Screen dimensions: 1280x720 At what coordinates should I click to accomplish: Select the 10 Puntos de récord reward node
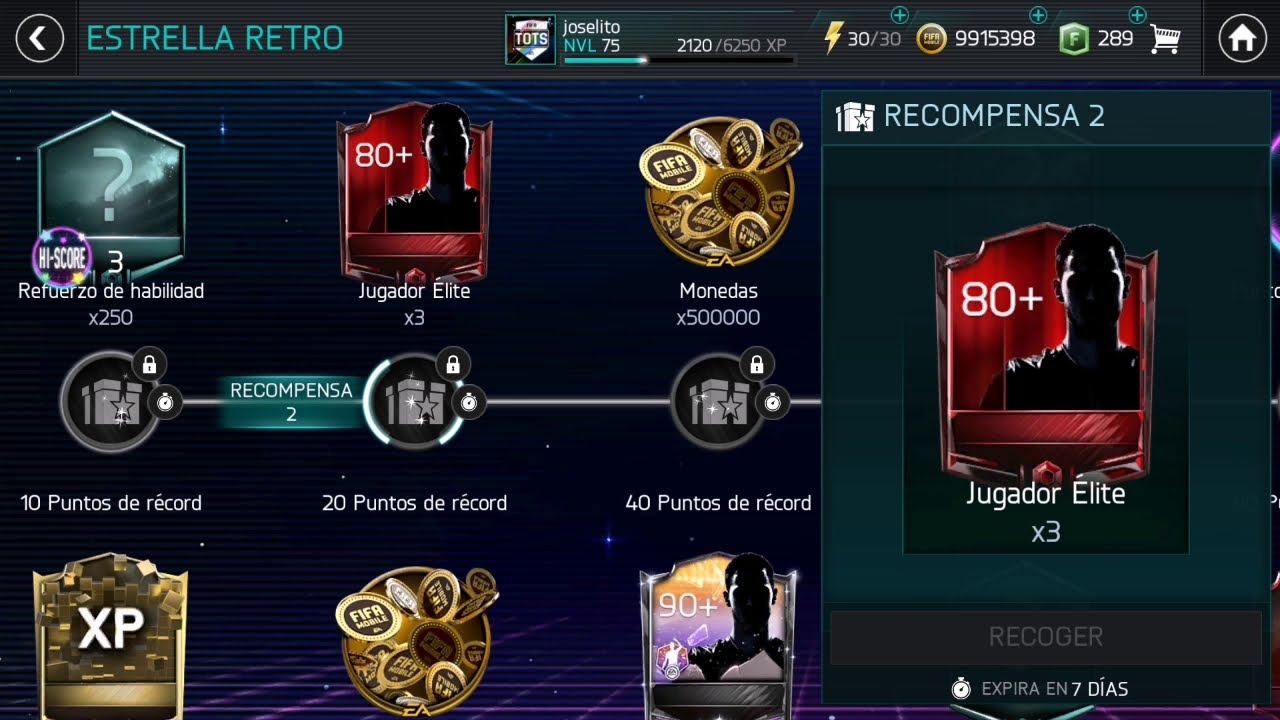click(111, 402)
